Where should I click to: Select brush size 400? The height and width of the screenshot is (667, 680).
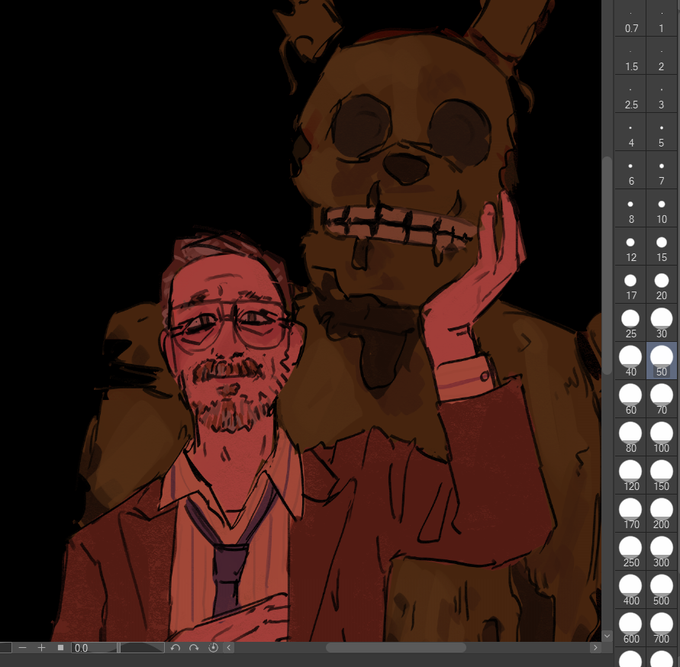point(631,590)
